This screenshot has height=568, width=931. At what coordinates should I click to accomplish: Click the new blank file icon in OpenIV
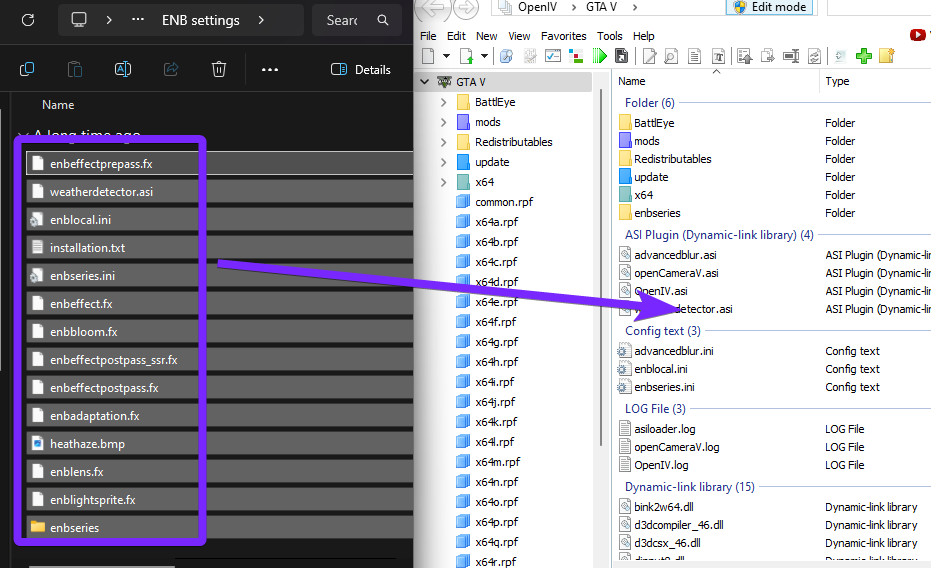click(x=428, y=56)
